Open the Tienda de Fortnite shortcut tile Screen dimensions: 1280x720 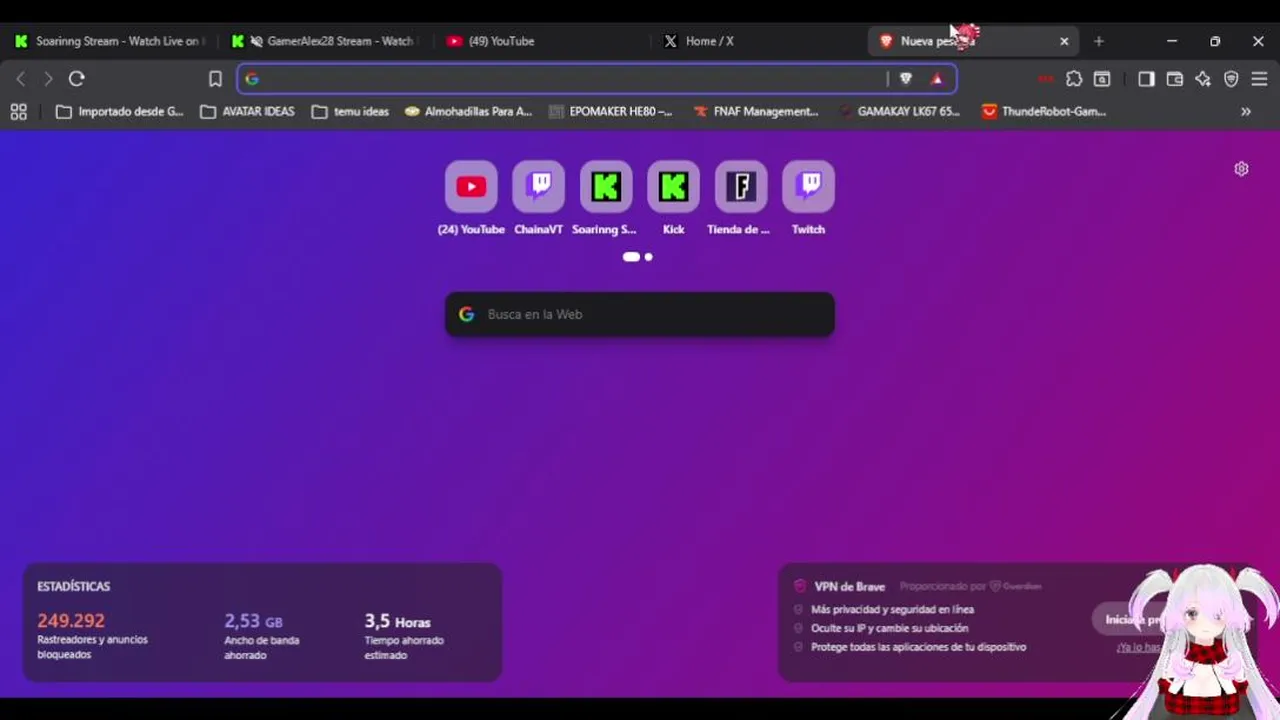(x=741, y=187)
